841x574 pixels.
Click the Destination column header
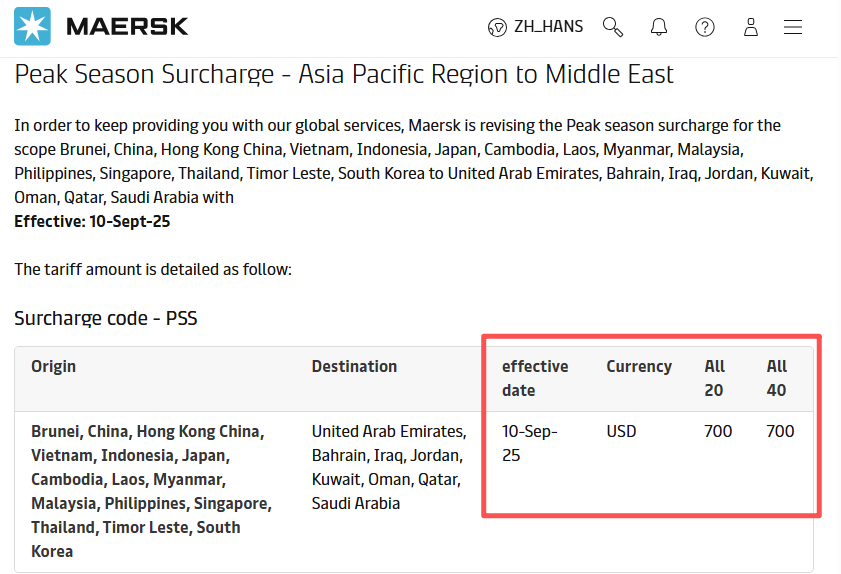(x=355, y=366)
